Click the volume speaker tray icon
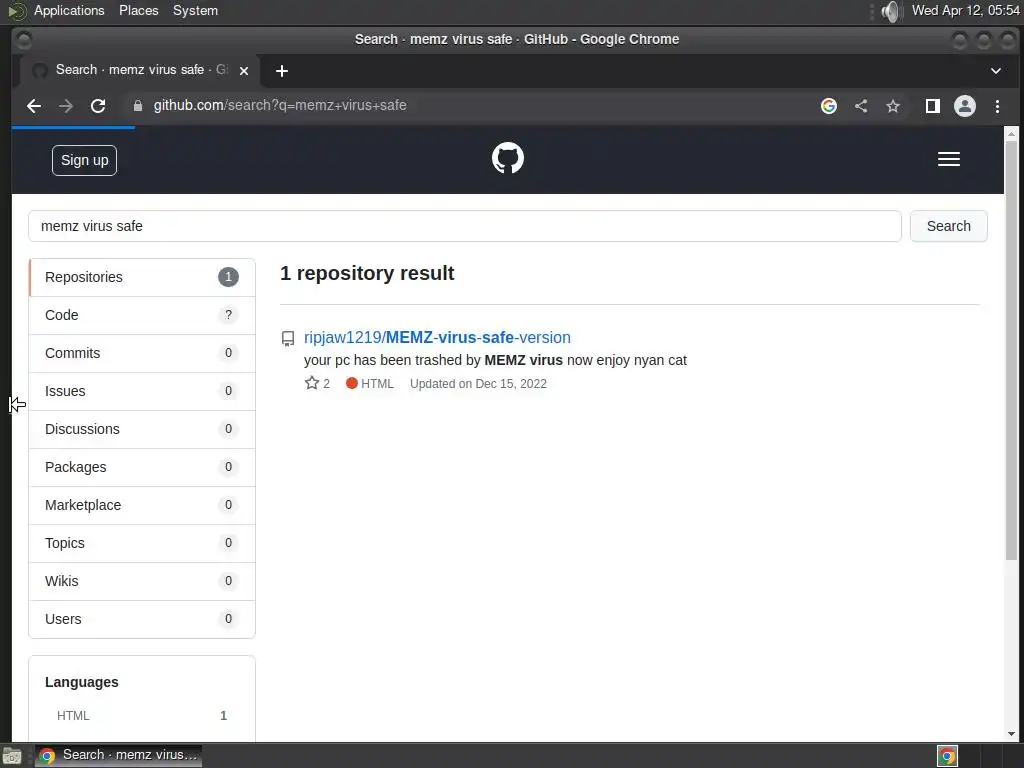Viewport: 1024px width, 768px height. 890,11
